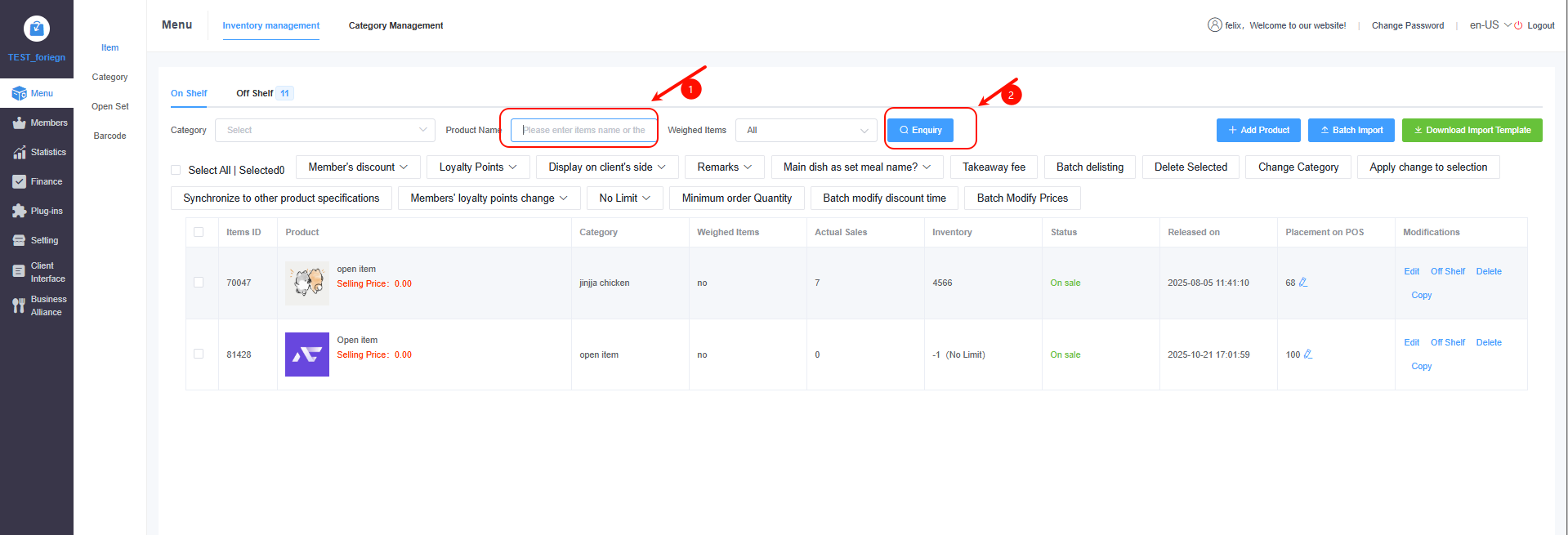Click the Statistics chart icon in sidebar
This screenshot has width=1568, height=535.
click(x=19, y=153)
